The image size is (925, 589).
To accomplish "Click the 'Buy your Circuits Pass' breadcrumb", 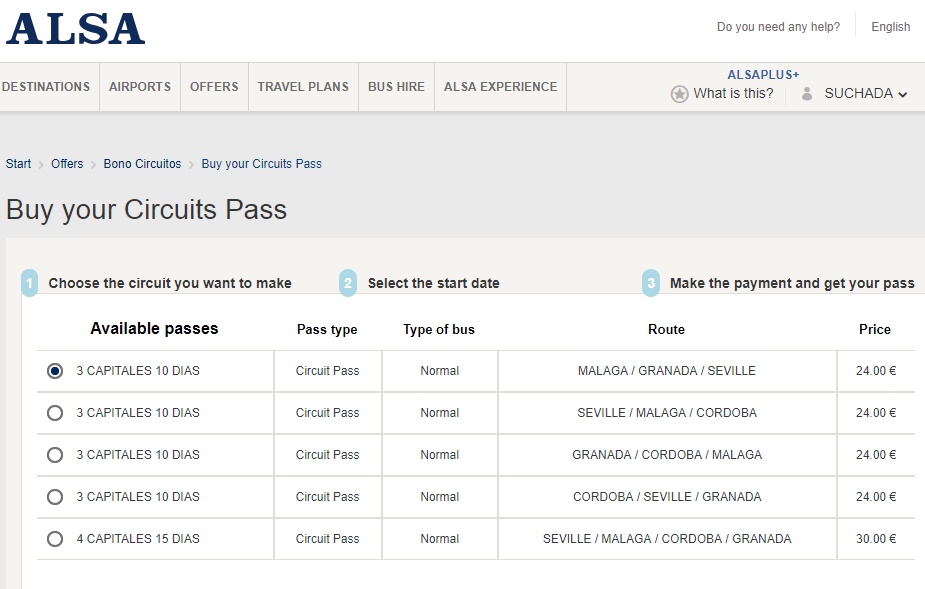I will click(x=261, y=163).
